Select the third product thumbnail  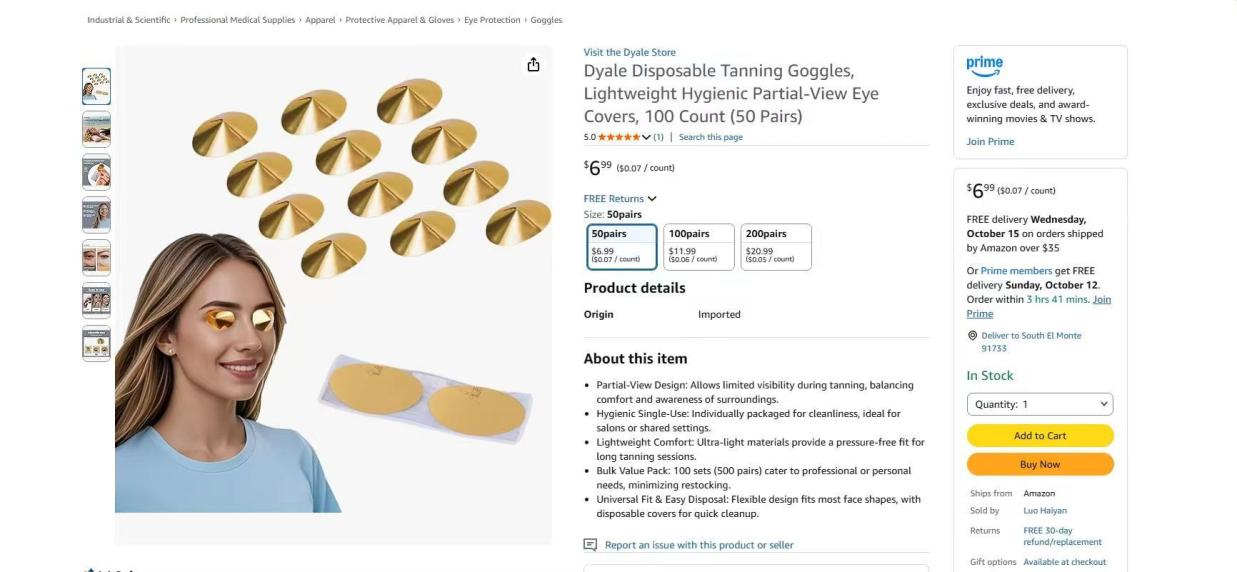coord(96,173)
